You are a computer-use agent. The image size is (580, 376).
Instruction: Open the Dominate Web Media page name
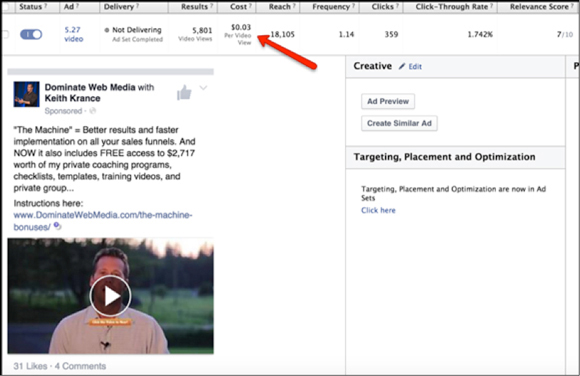[x=90, y=87]
